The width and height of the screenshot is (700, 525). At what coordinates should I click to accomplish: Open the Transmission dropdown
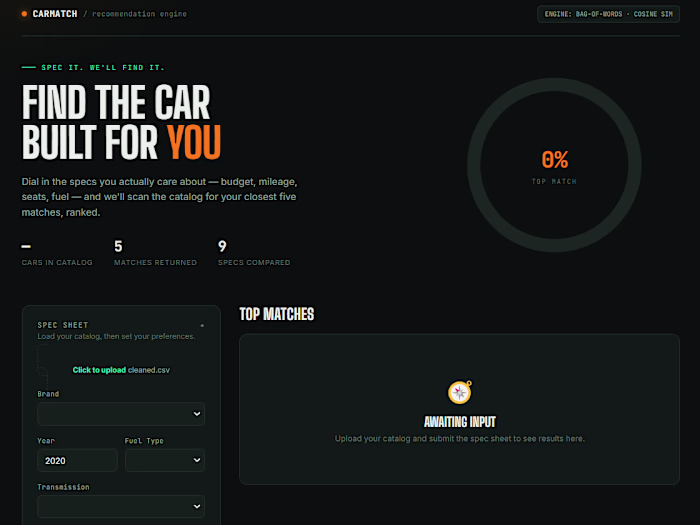click(x=121, y=506)
